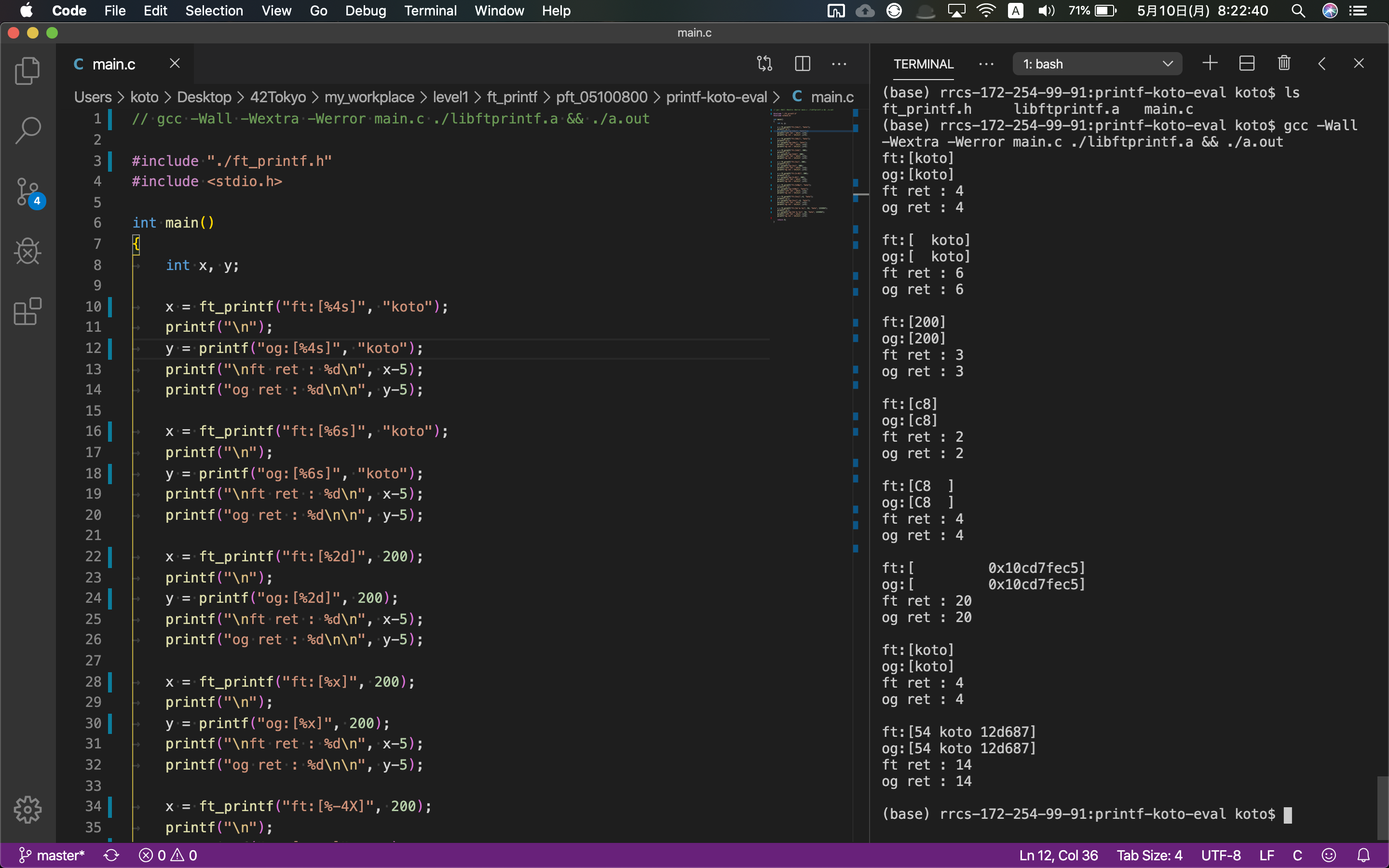Click the Wi-Fi icon in menu bar
Image resolution: width=1389 pixels, height=868 pixels.
click(x=985, y=11)
